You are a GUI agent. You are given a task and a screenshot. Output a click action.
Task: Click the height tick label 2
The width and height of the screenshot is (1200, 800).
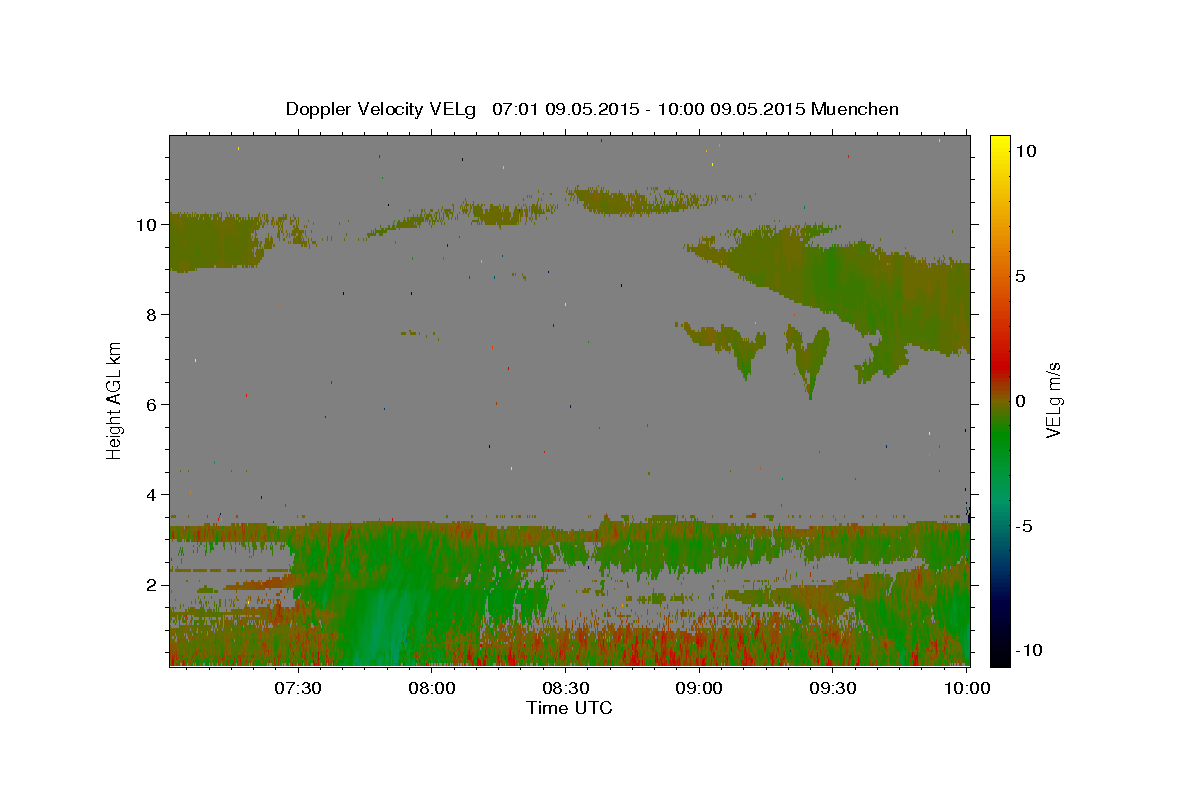[151, 584]
